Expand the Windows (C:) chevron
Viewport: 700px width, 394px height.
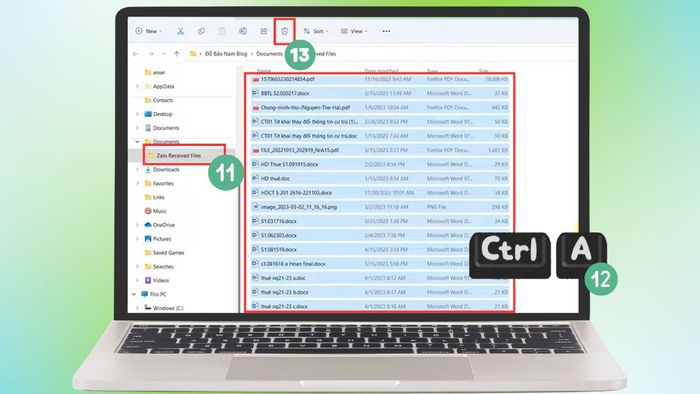pyautogui.click(x=138, y=308)
